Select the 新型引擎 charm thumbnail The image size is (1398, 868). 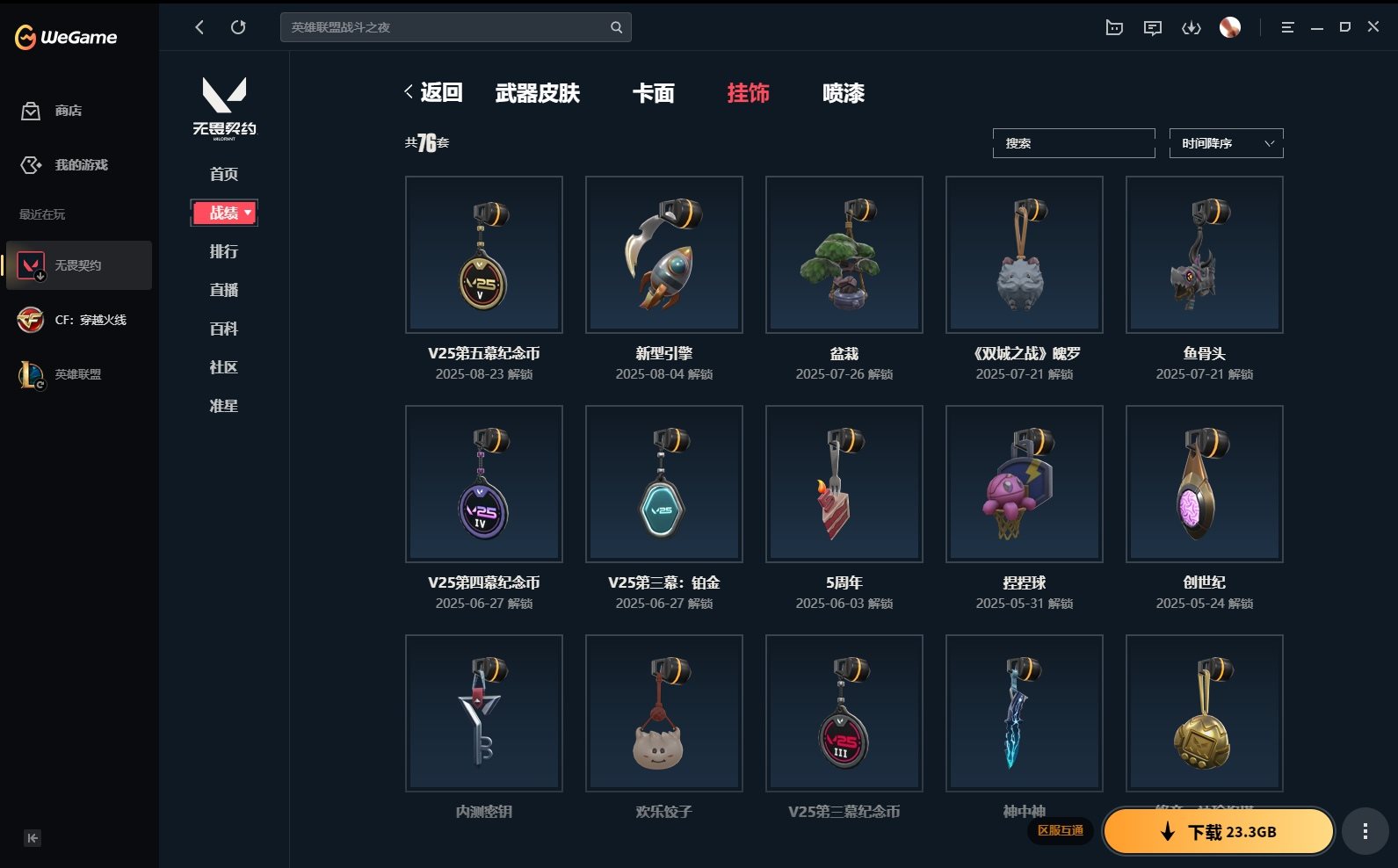point(664,255)
